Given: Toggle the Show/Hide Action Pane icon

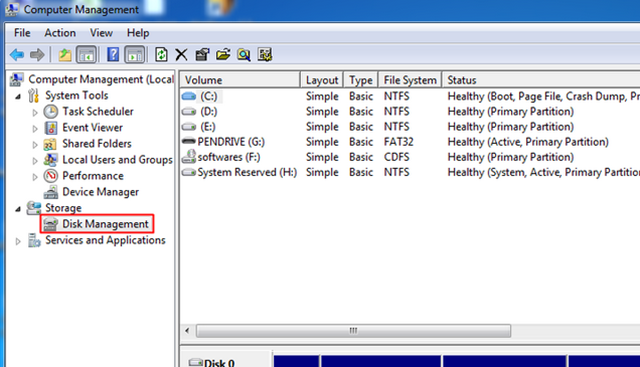Looking at the screenshot, I should pos(135,54).
